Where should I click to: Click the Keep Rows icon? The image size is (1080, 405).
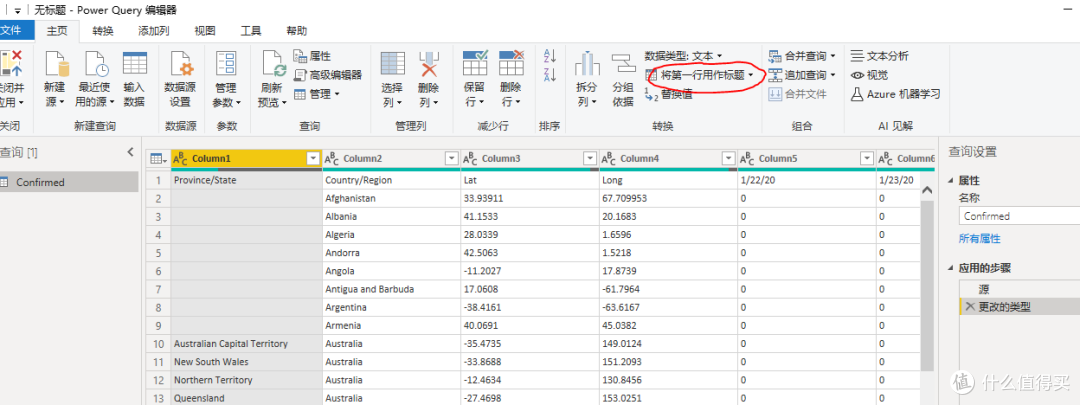click(475, 63)
